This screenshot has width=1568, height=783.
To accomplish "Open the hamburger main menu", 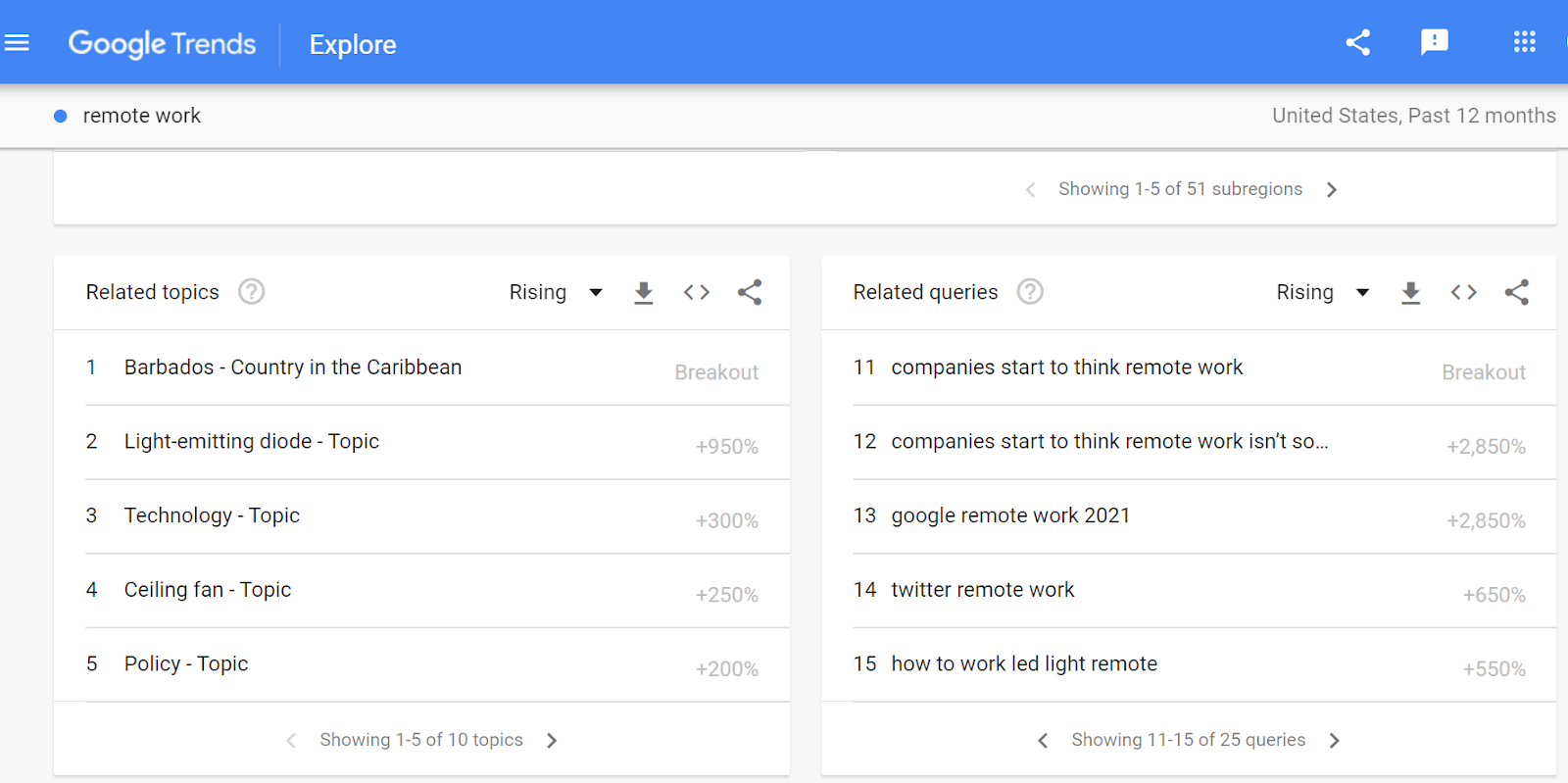I will coord(17,43).
